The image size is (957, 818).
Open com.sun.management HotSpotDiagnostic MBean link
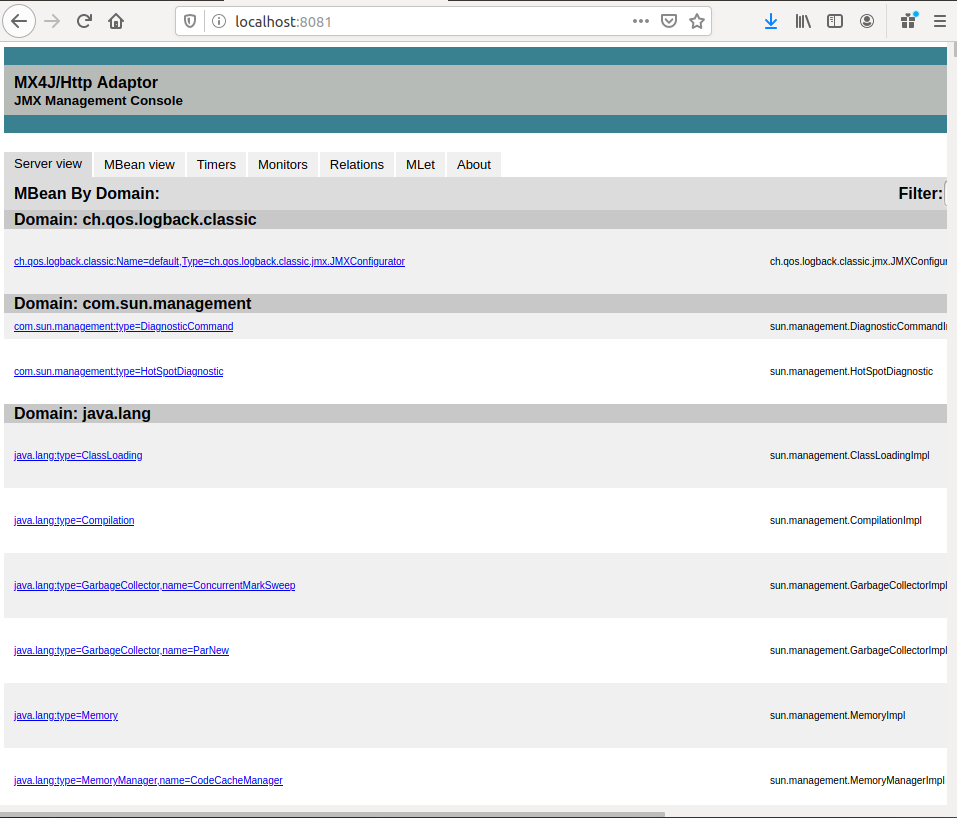pos(118,371)
